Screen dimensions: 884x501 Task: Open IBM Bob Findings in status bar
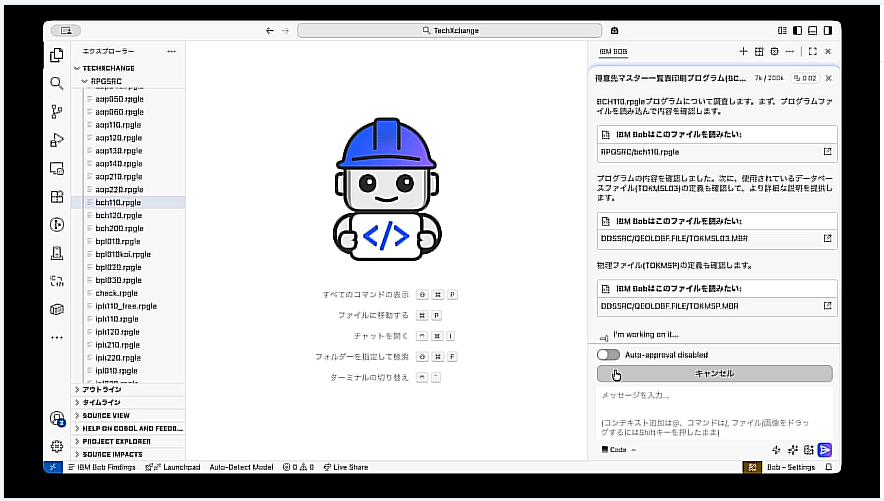pyautogui.click(x=101, y=467)
